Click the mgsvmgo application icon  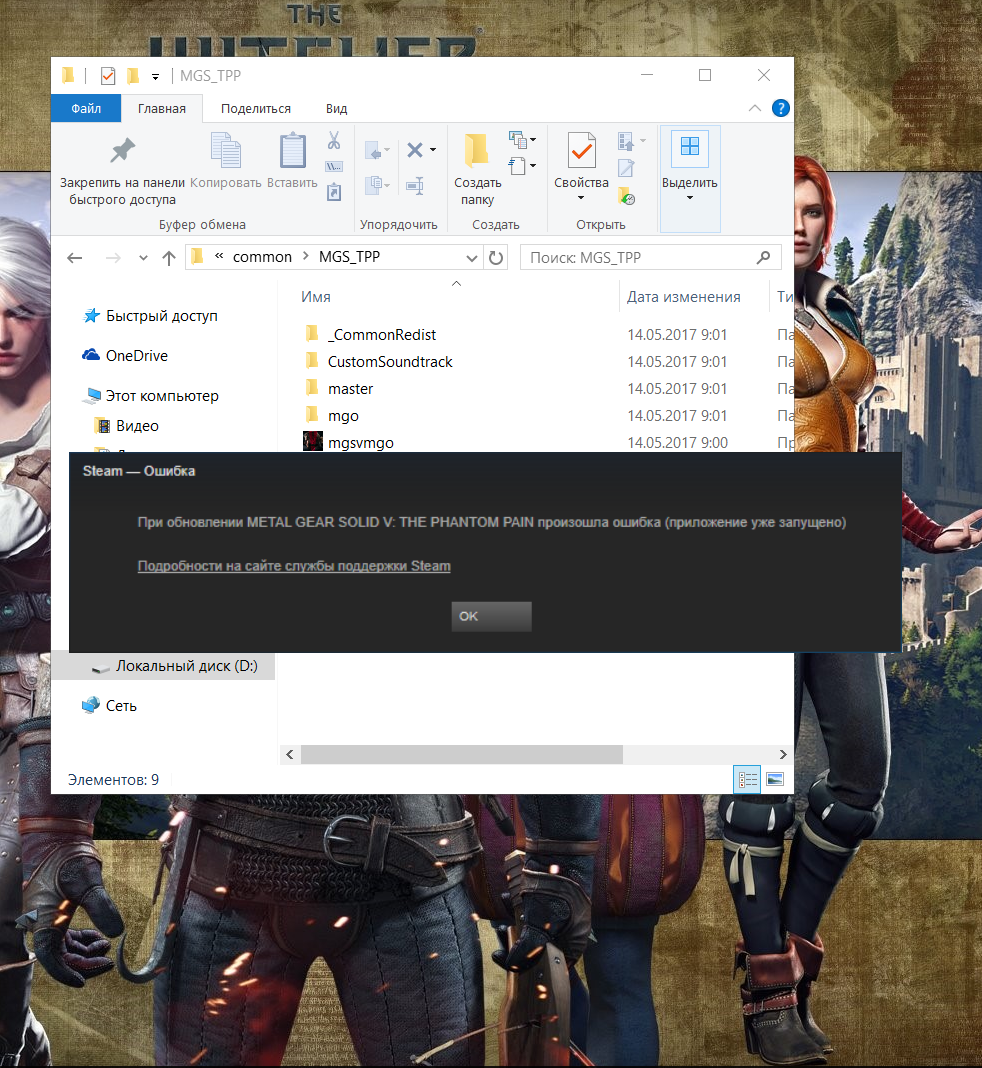coord(313,441)
